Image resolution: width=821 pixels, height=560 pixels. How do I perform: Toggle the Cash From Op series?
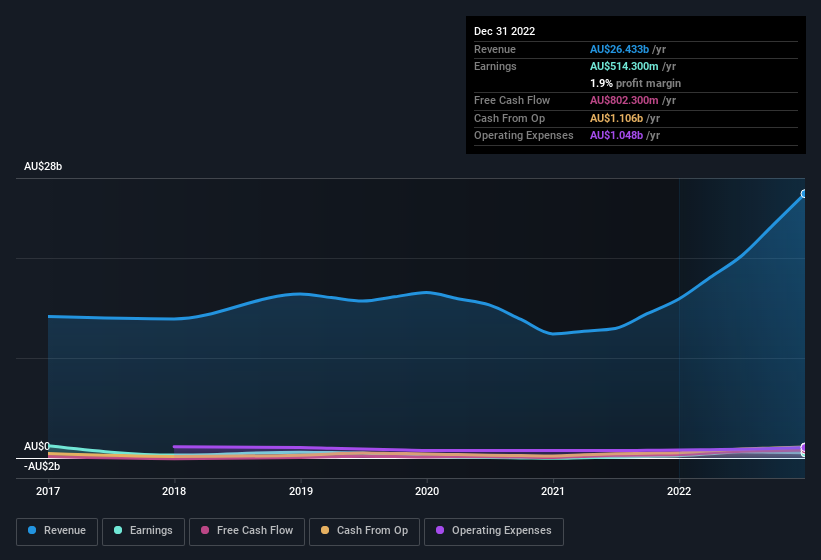coord(364,531)
